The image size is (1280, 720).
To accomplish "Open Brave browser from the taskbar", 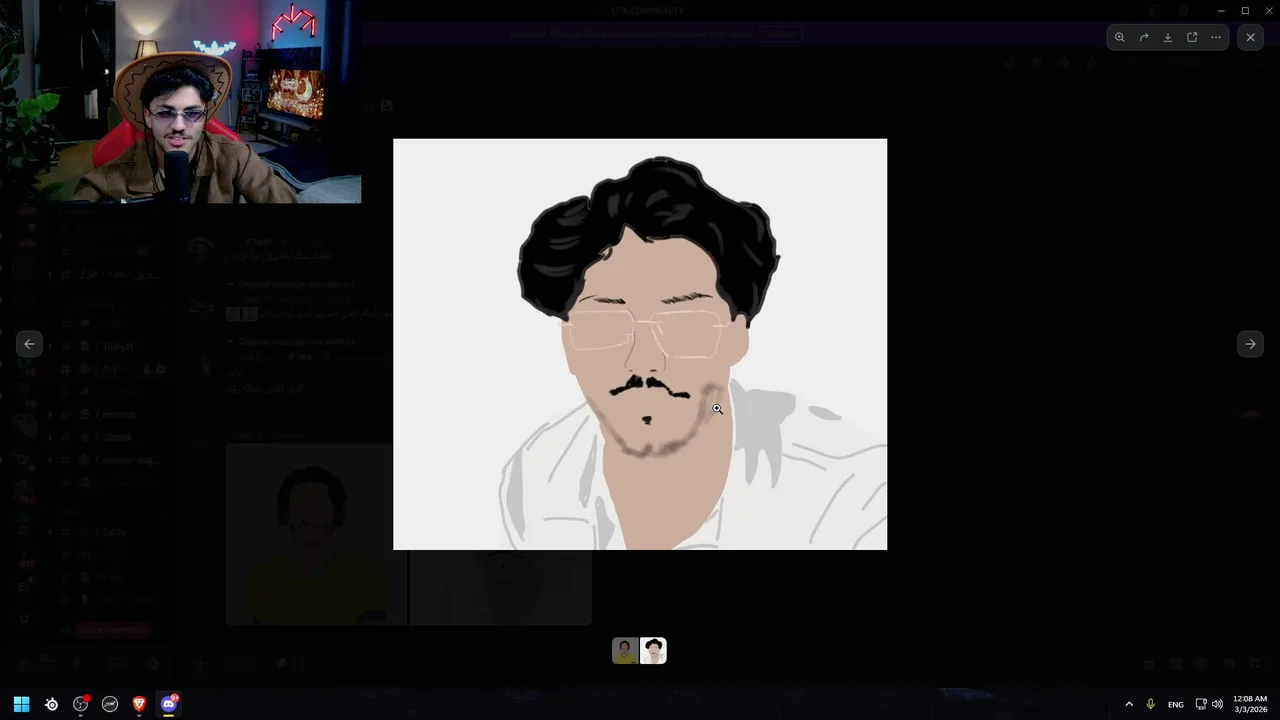I will [x=139, y=704].
